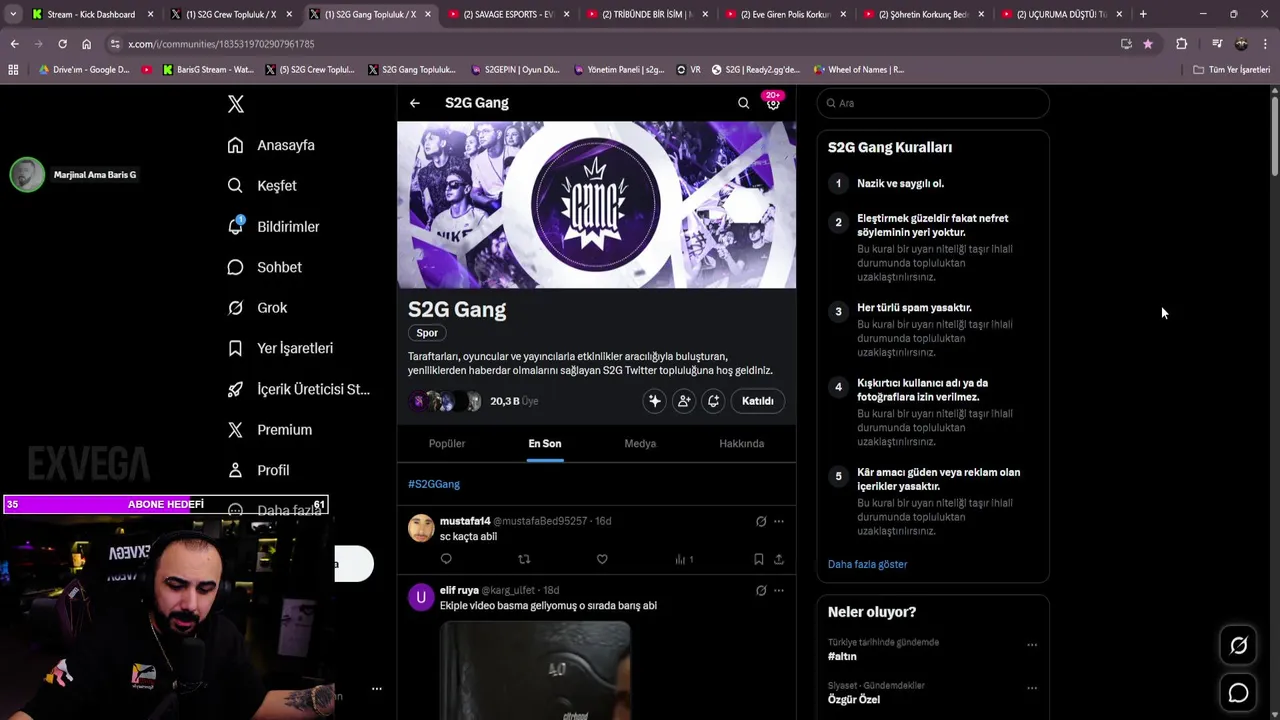Open the #altın trending topic
This screenshot has width=1280, height=720.
(842, 656)
